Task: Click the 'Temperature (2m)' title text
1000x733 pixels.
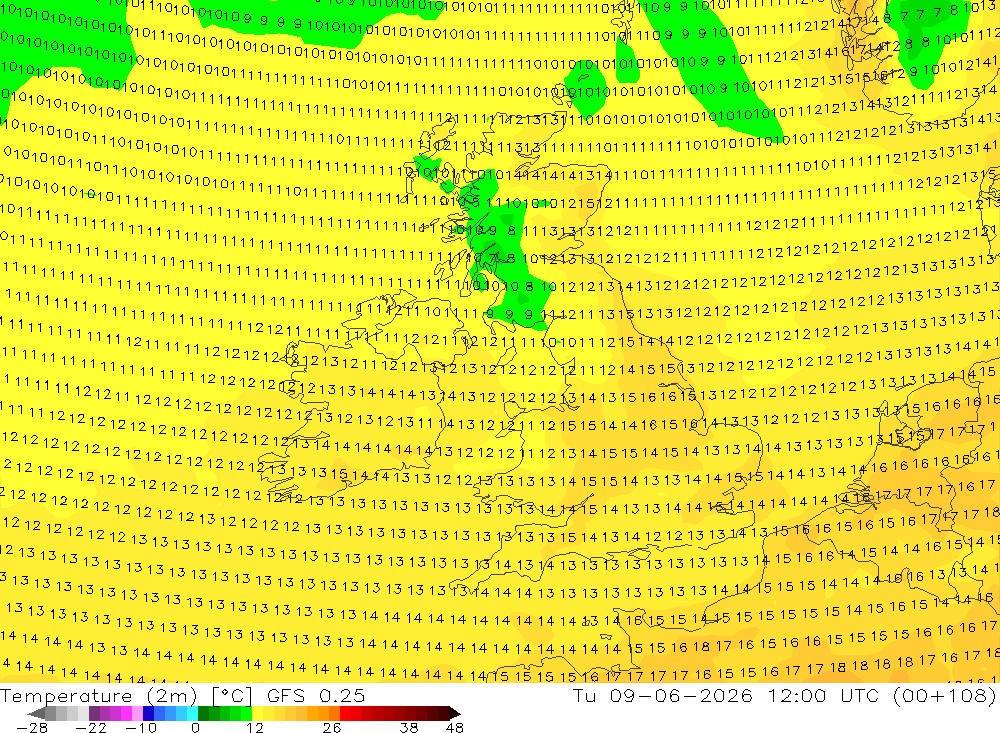Action: (99, 695)
